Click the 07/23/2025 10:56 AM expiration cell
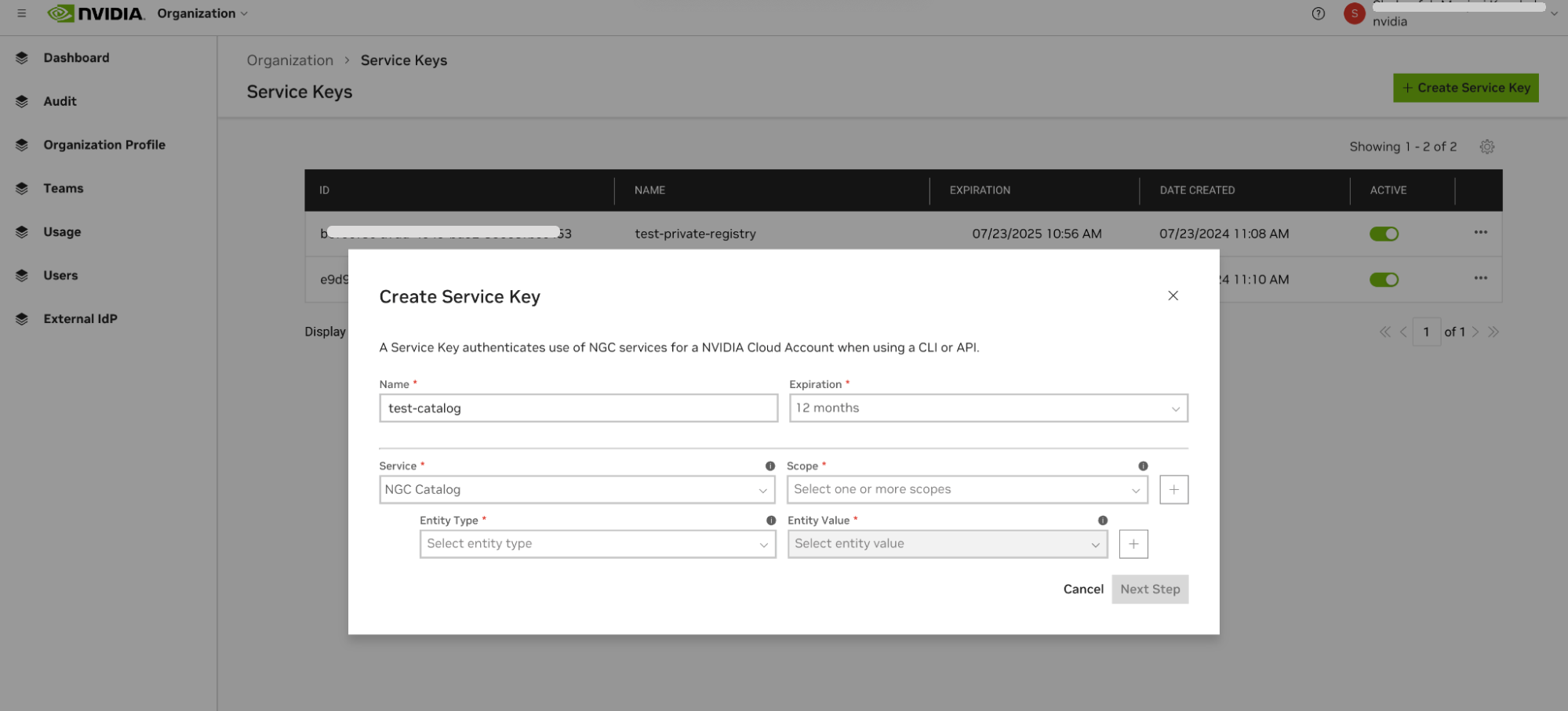Screen dimensions: 1568x711 [x=1037, y=234]
